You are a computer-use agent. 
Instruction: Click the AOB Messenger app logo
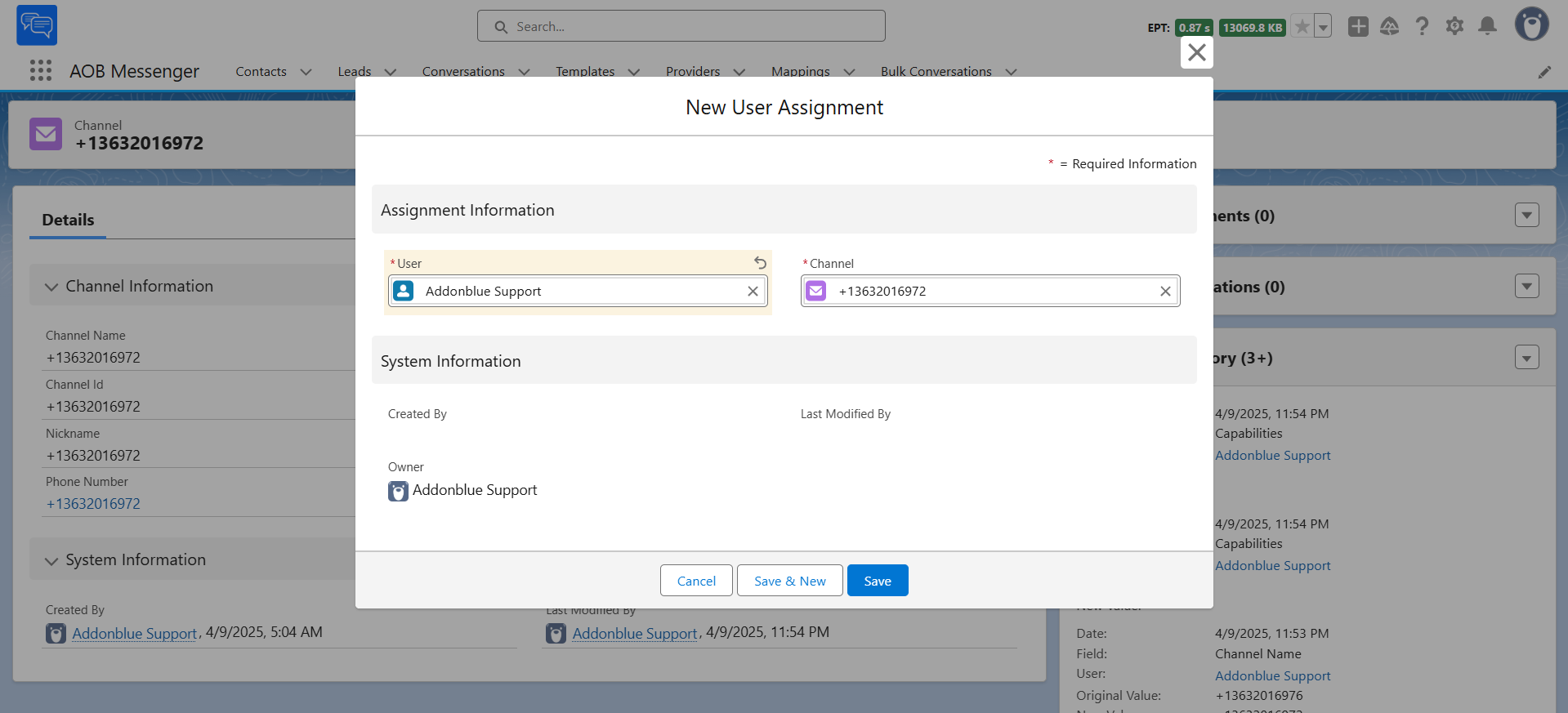(x=37, y=25)
